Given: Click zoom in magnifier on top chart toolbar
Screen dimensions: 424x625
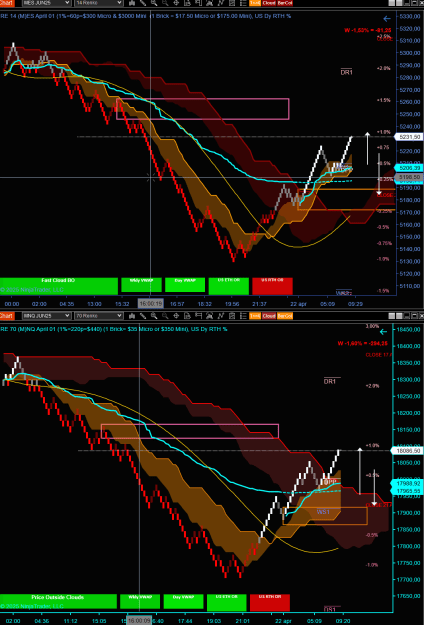Looking at the screenshot, I should pos(154,3).
